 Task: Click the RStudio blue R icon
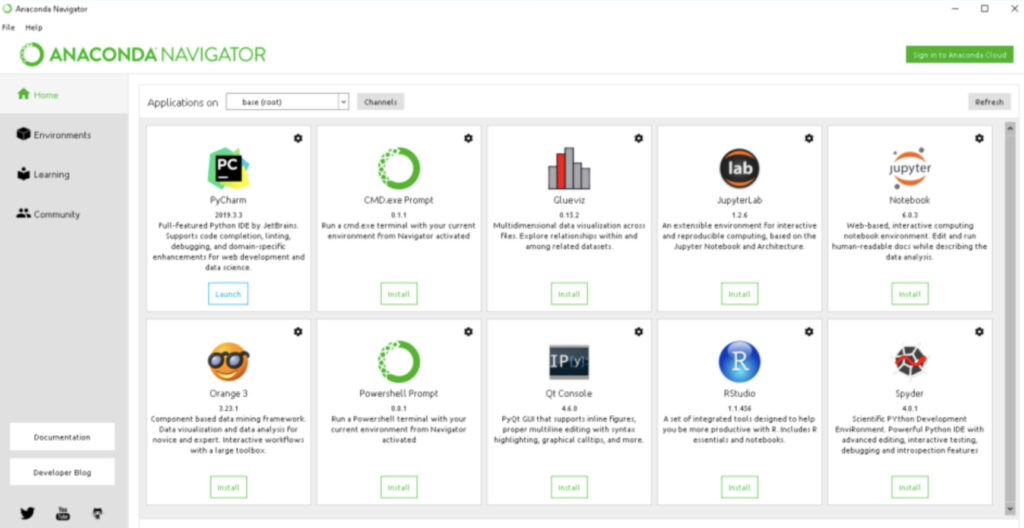coord(739,361)
